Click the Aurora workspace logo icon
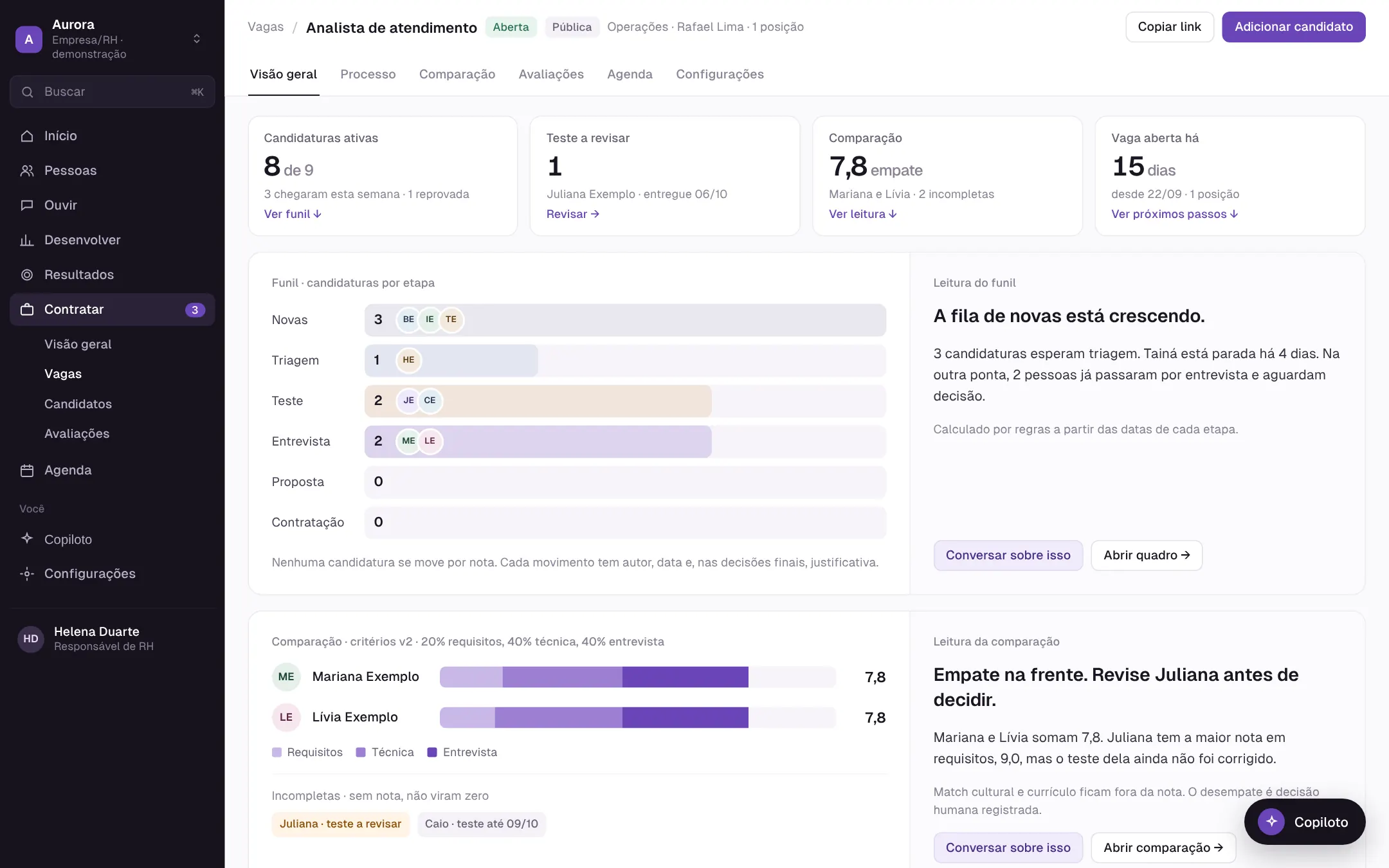Screen dimensions: 1389x868 click(x=29, y=39)
